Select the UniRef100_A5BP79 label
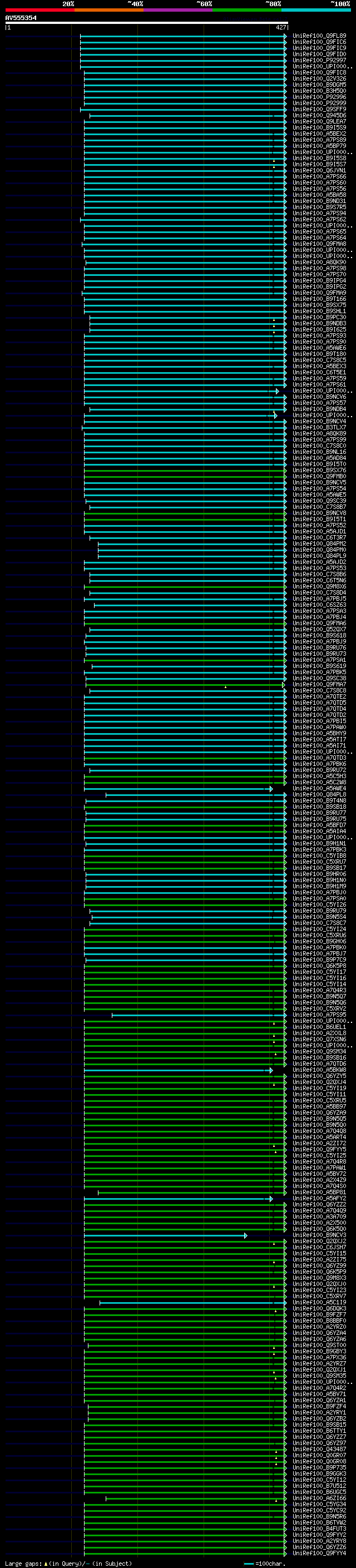Viewport: 356px width, 1568px height. click(x=319, y=146)
